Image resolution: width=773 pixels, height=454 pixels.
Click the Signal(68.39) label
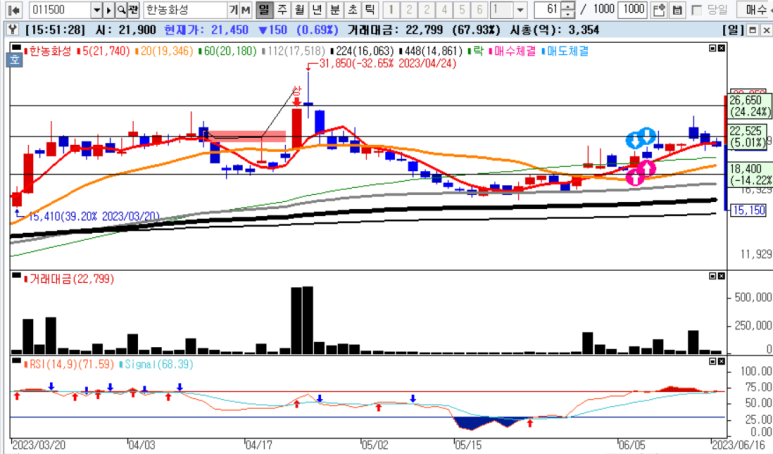[156, 364]
